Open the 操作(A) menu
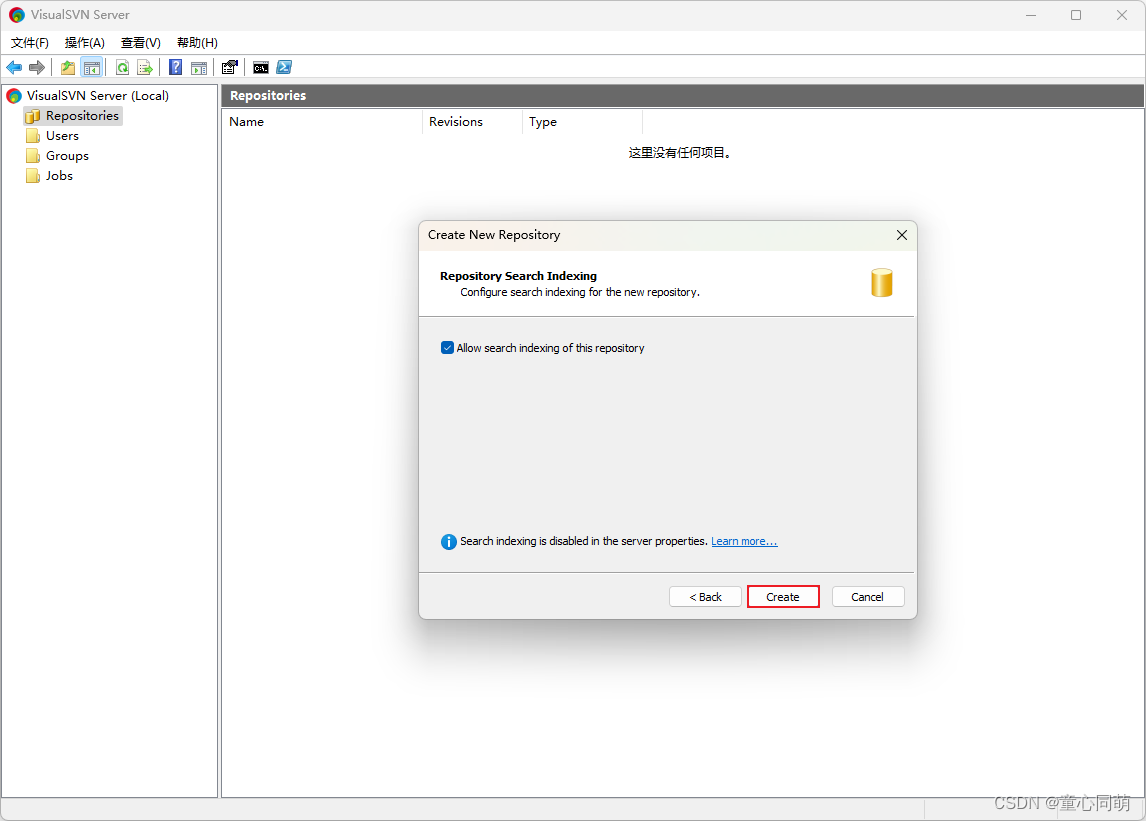The height and width of the screenshot is (821, 1146). tap(85, 42)
